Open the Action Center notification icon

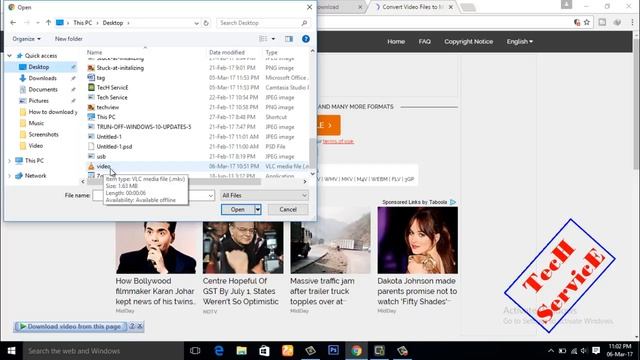[596, 351]
